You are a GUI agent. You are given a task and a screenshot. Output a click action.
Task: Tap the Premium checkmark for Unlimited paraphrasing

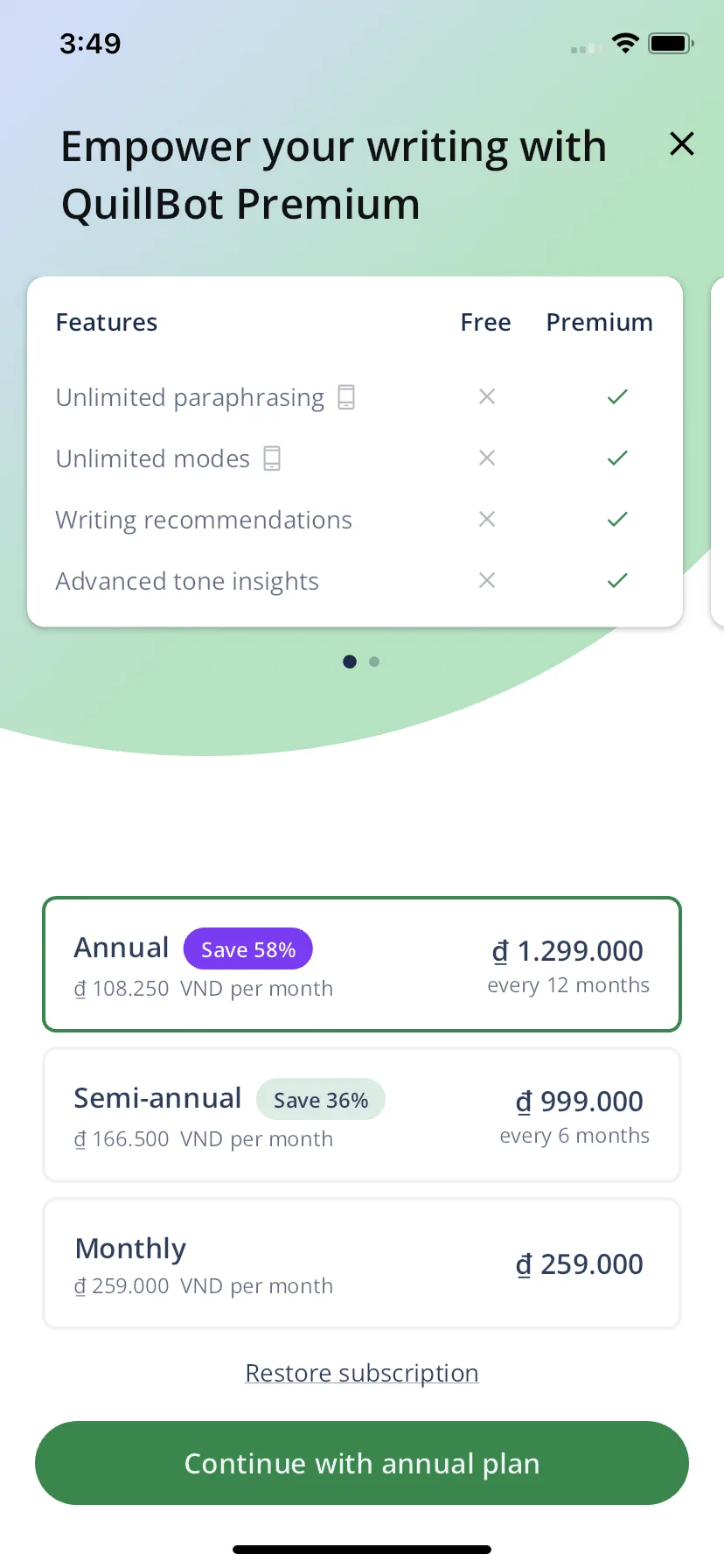pyautogui.click(x=617, y=397)
